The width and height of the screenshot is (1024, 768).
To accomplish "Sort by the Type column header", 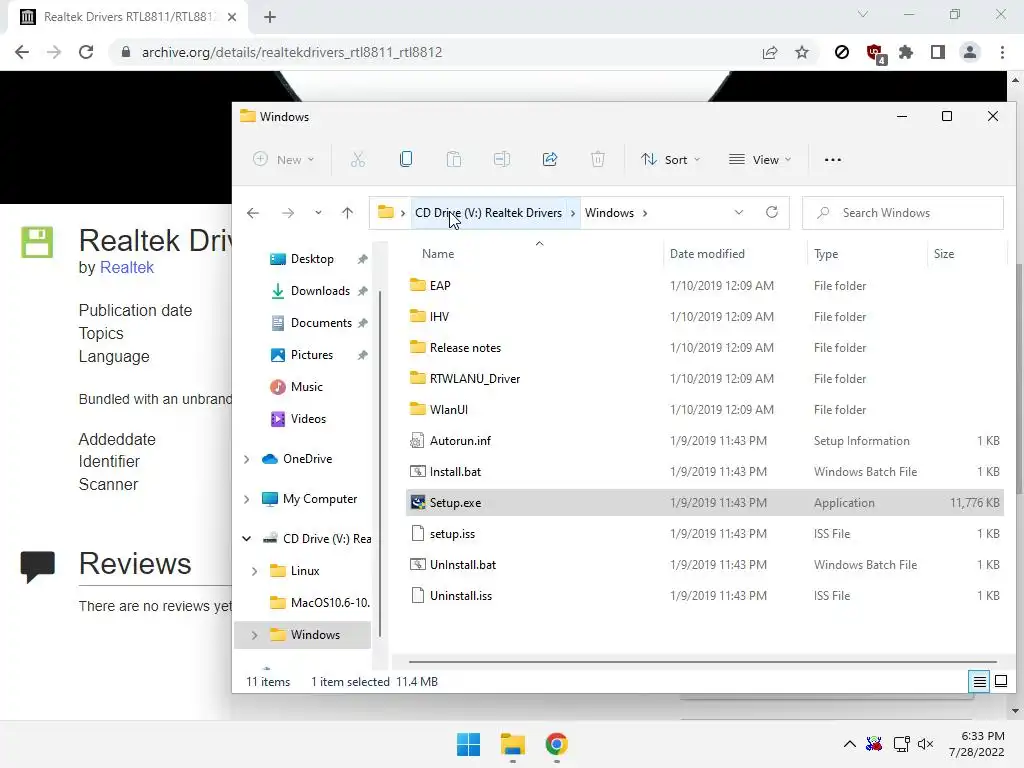I will (826, 254).
